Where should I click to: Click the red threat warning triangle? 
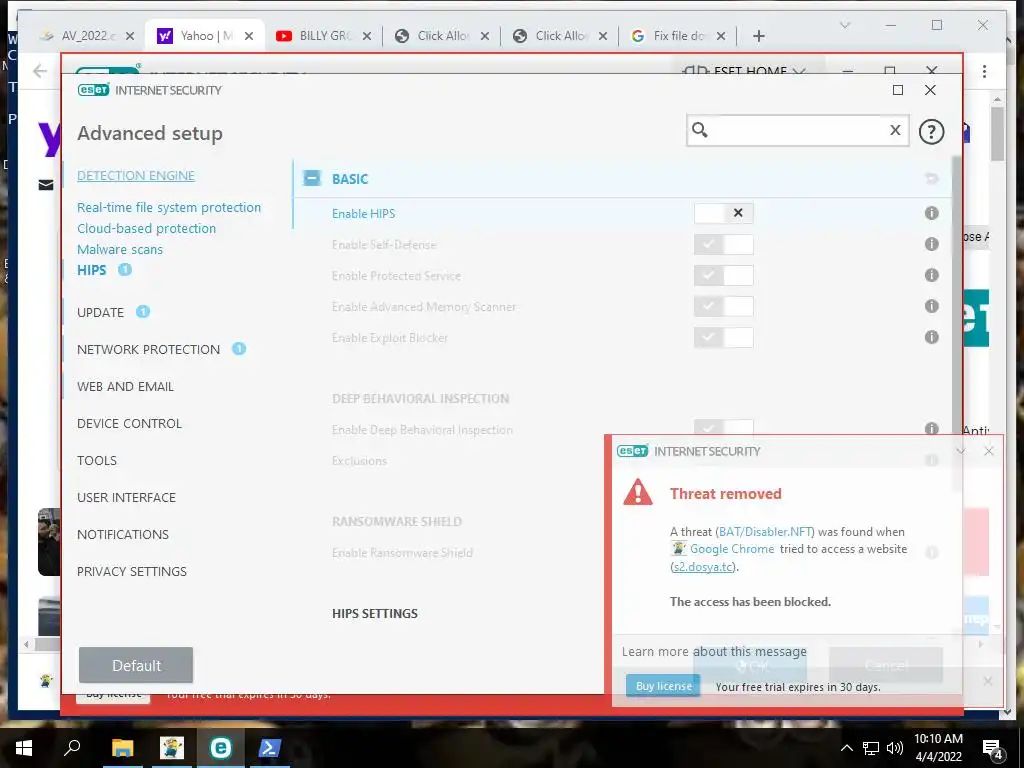click(x=637, y=492)
